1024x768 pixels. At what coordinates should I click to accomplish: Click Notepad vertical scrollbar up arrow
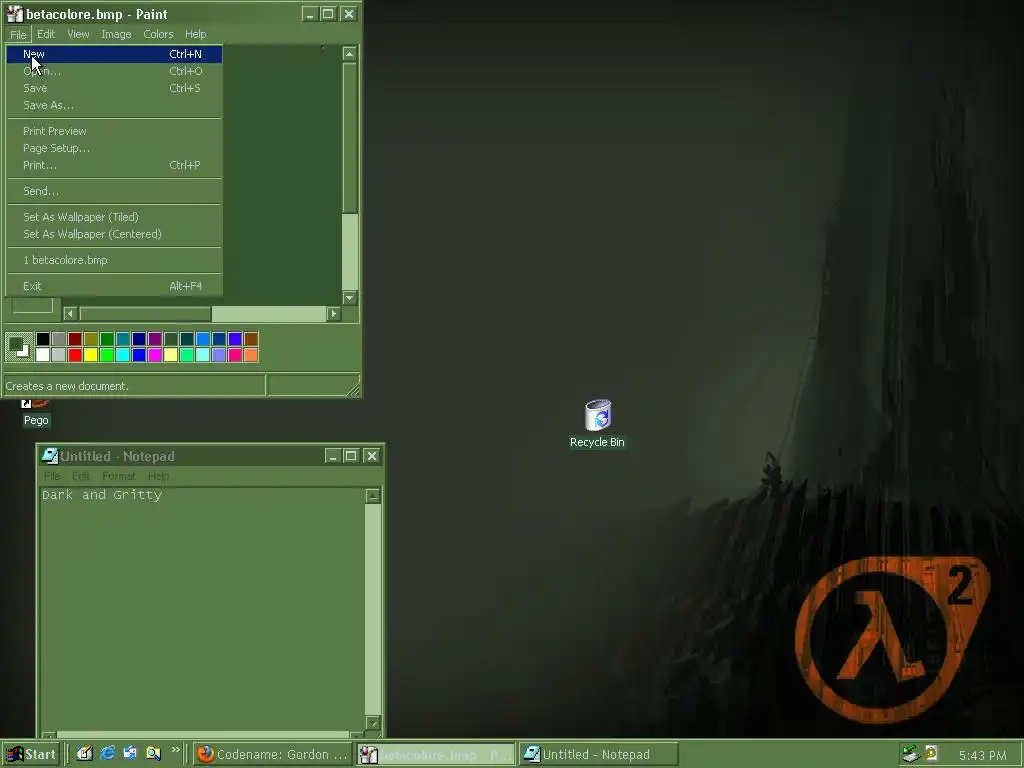click(373, 496)
